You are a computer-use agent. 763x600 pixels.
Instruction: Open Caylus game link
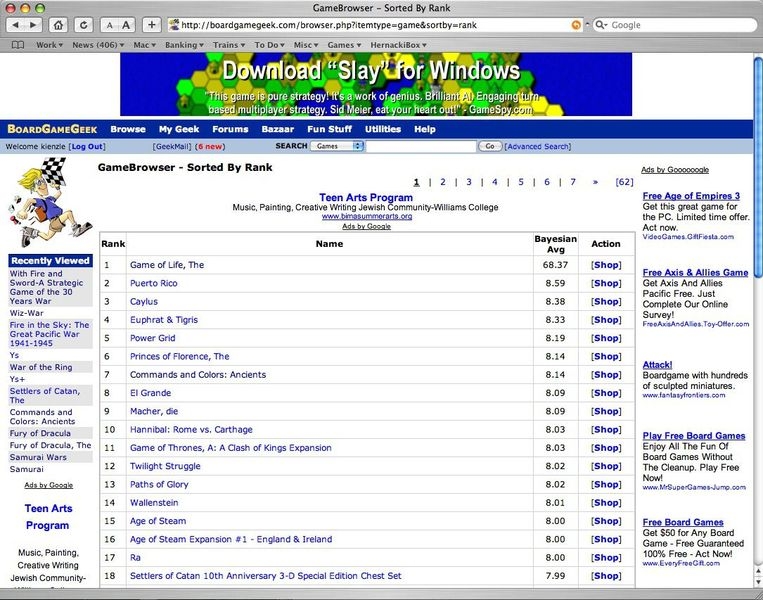click(x=144, y=302)
